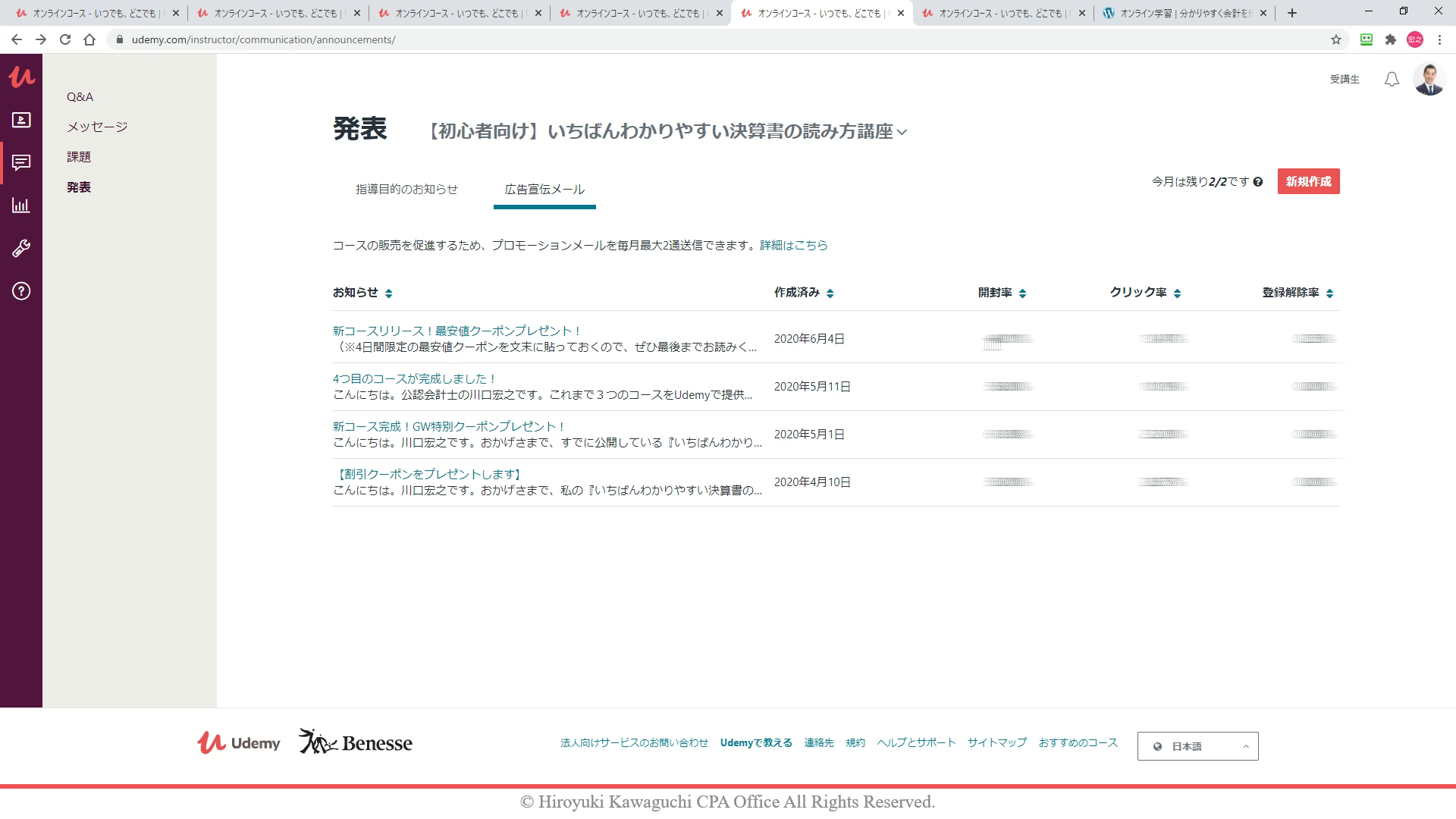Sort by お知らせ column arrows

coord(389,293)
